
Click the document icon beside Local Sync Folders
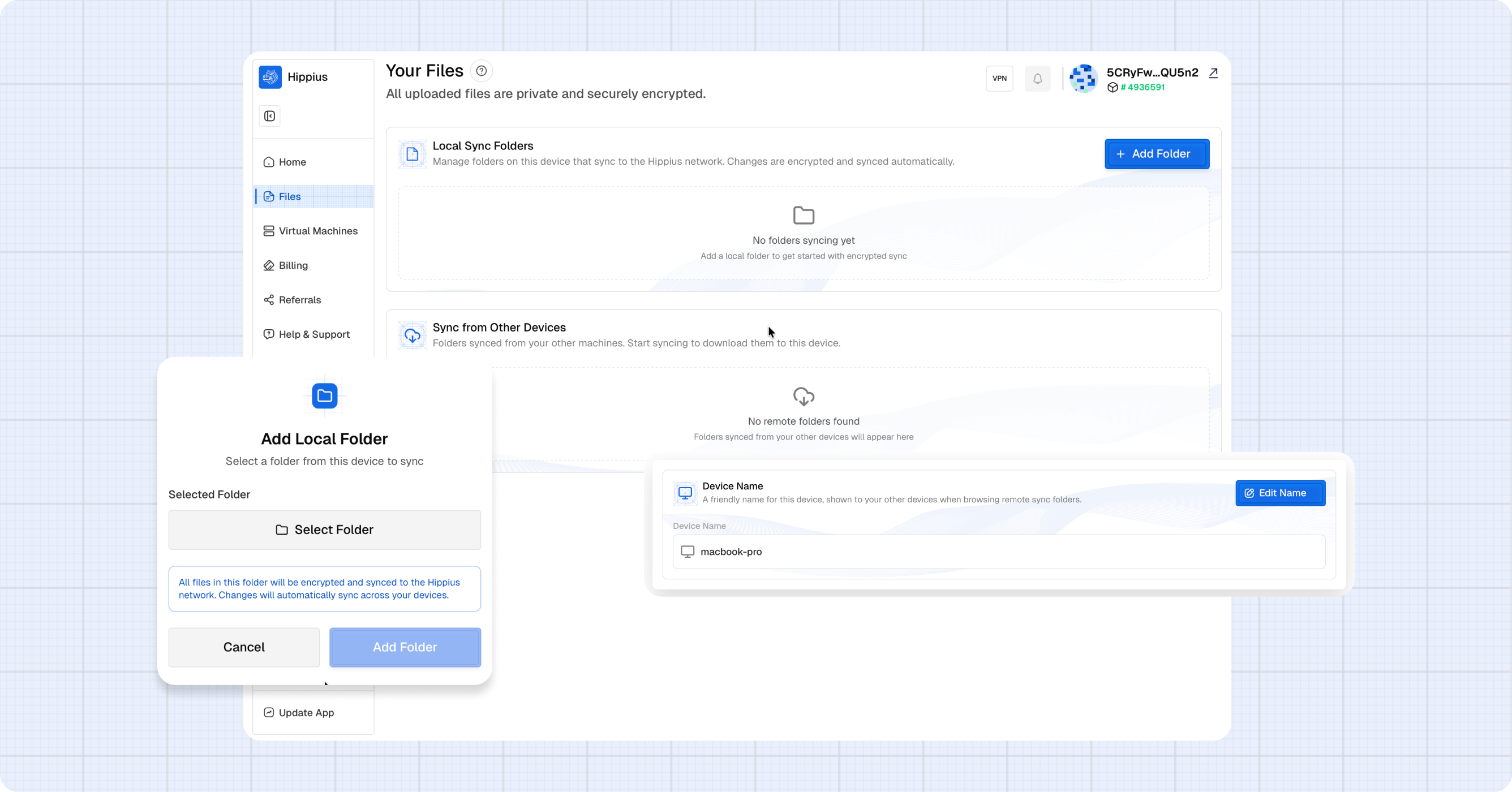pos(413,154)
